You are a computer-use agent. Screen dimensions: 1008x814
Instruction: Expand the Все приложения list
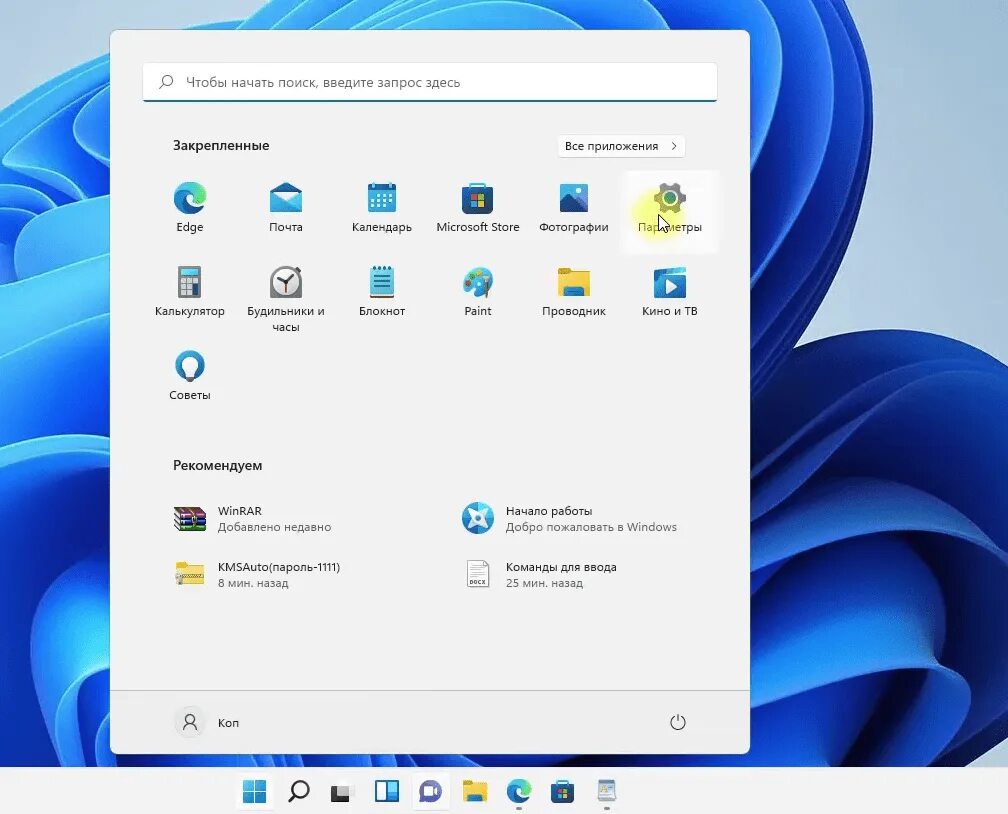[621, 146]
